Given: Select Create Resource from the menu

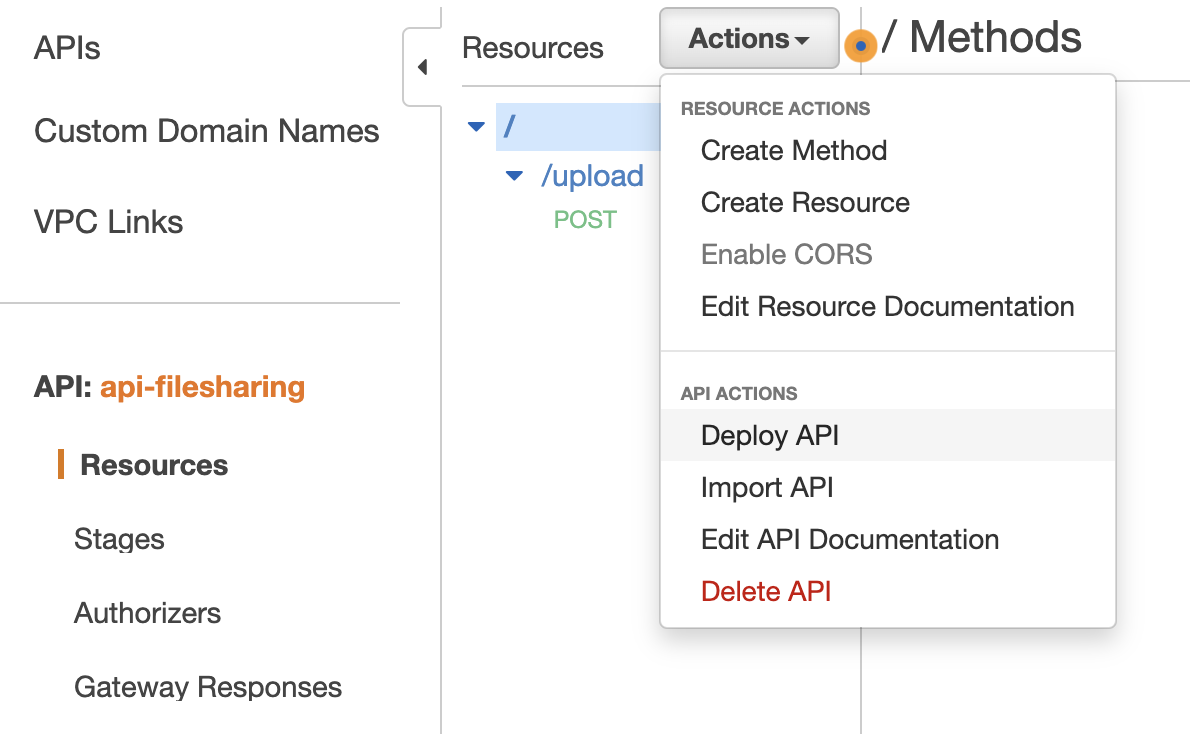Looking at the screenshot, I should [805, 202].
